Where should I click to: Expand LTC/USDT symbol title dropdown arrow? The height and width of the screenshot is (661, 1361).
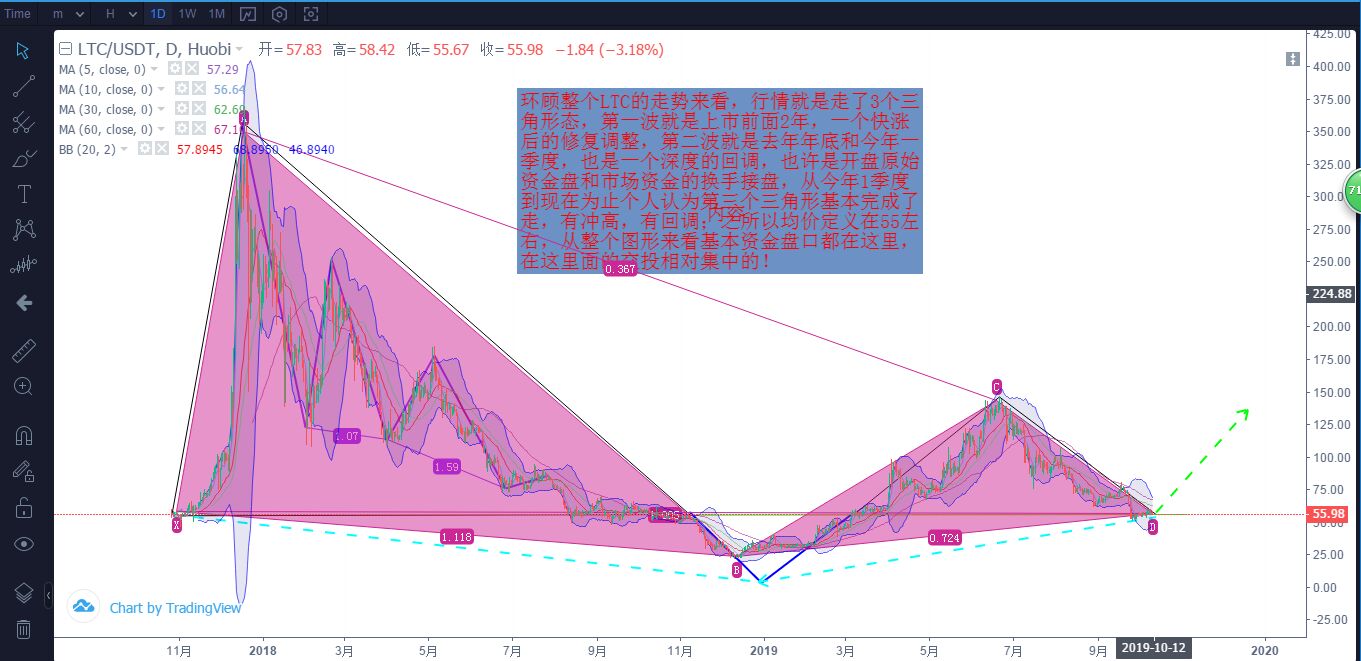[x=240, y=49]
